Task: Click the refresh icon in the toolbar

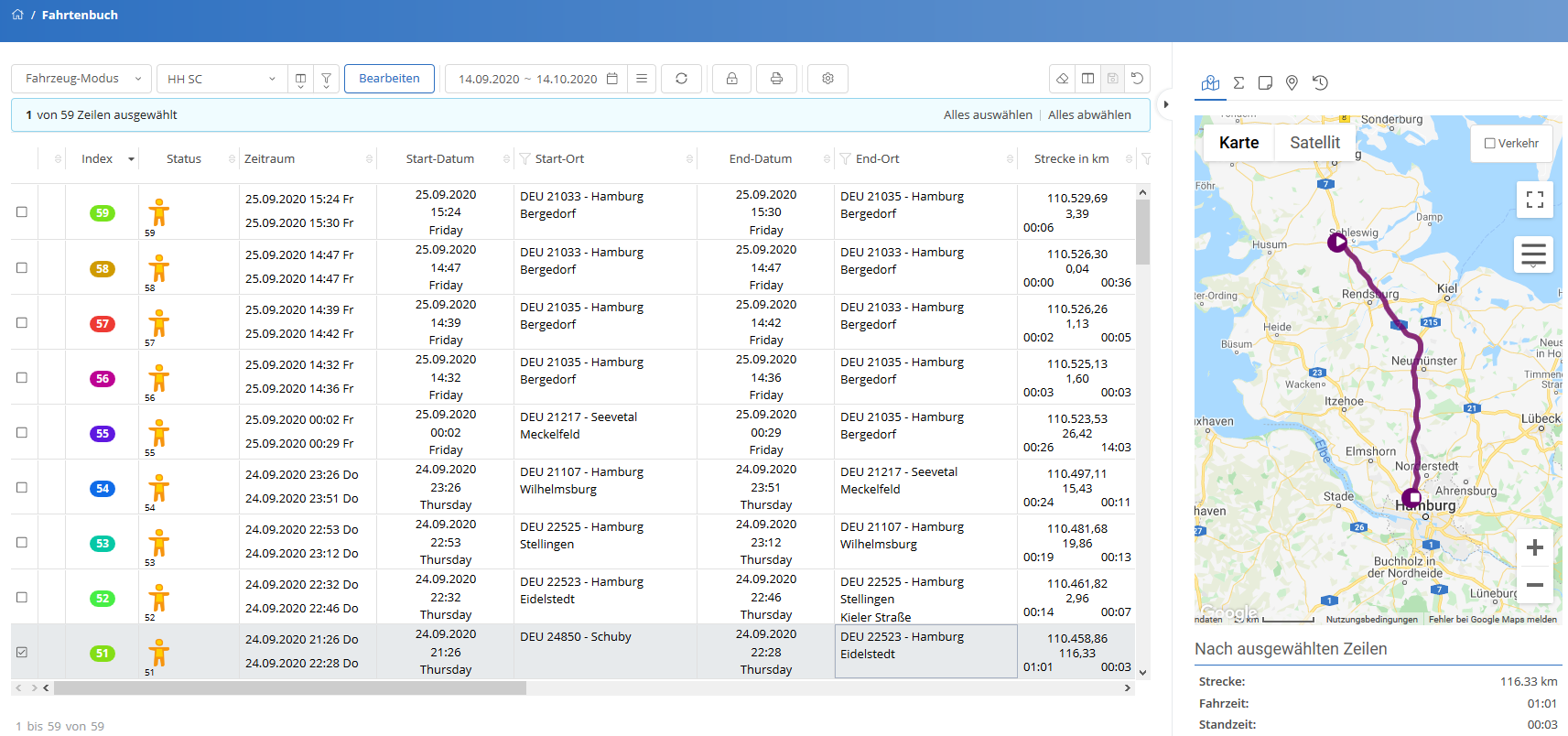Action: 681,79
